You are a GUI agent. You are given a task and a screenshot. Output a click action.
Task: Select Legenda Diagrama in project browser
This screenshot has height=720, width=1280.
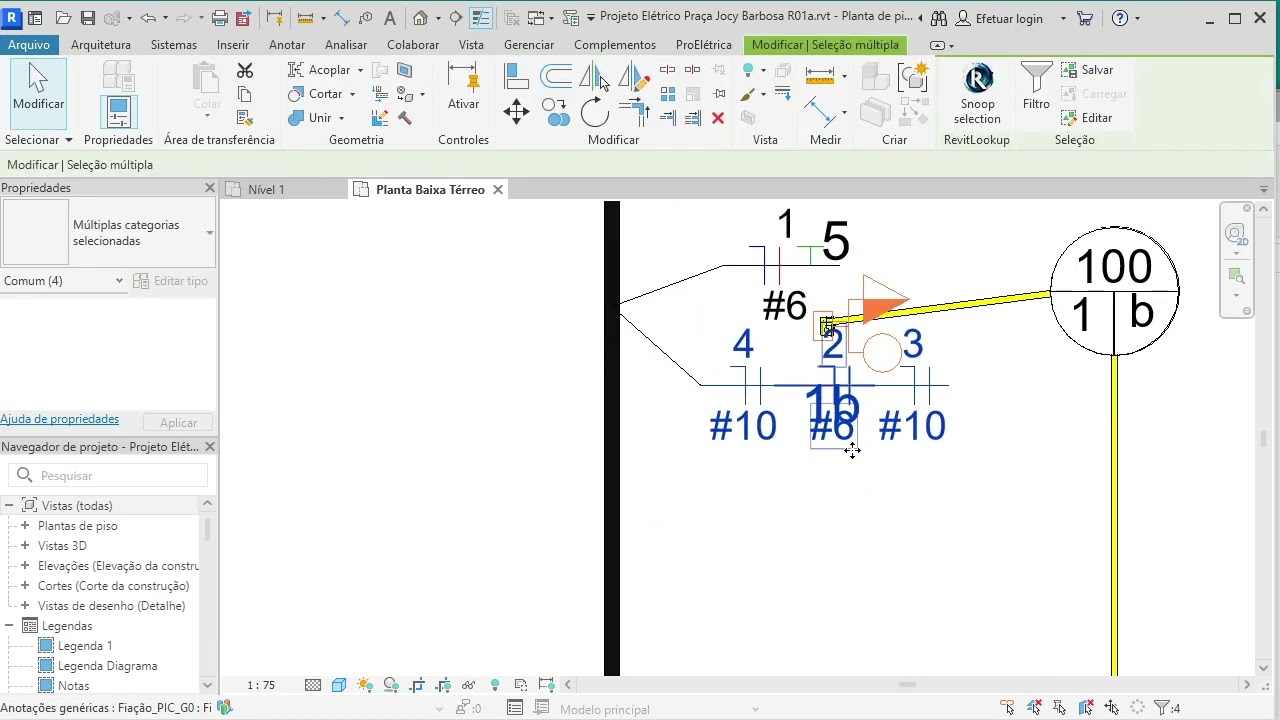coord(107,665)
